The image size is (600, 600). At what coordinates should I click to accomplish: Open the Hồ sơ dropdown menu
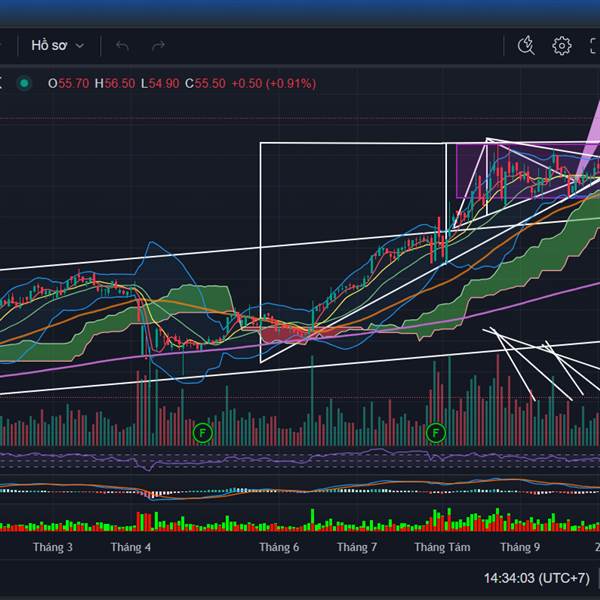coord(57,45)
